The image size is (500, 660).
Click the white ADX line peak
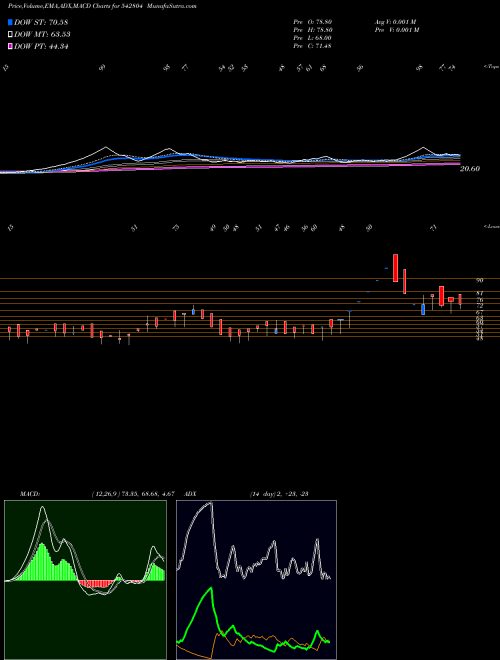[210, 504]
